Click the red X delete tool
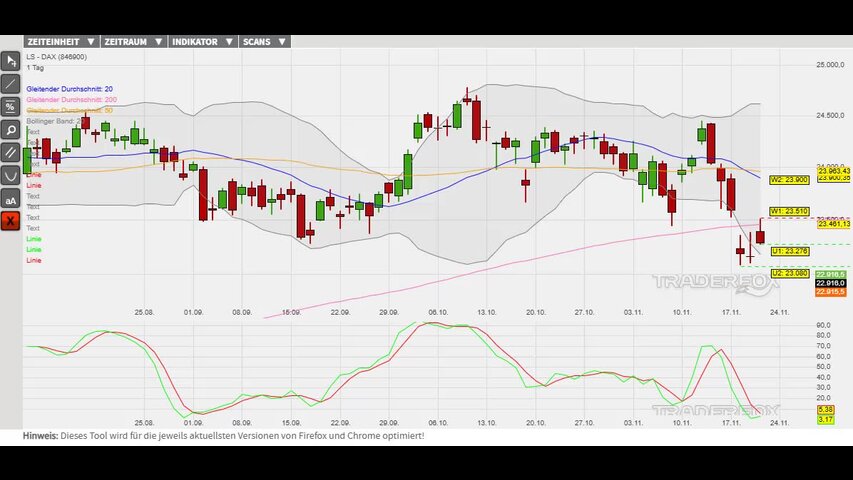 11,221
